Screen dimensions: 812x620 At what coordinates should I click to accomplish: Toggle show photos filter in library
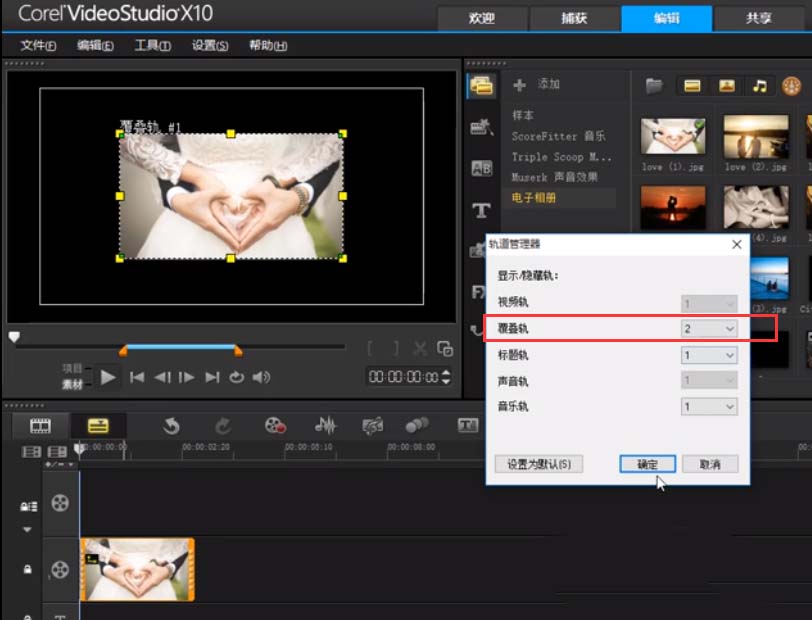tap(725, 86)
